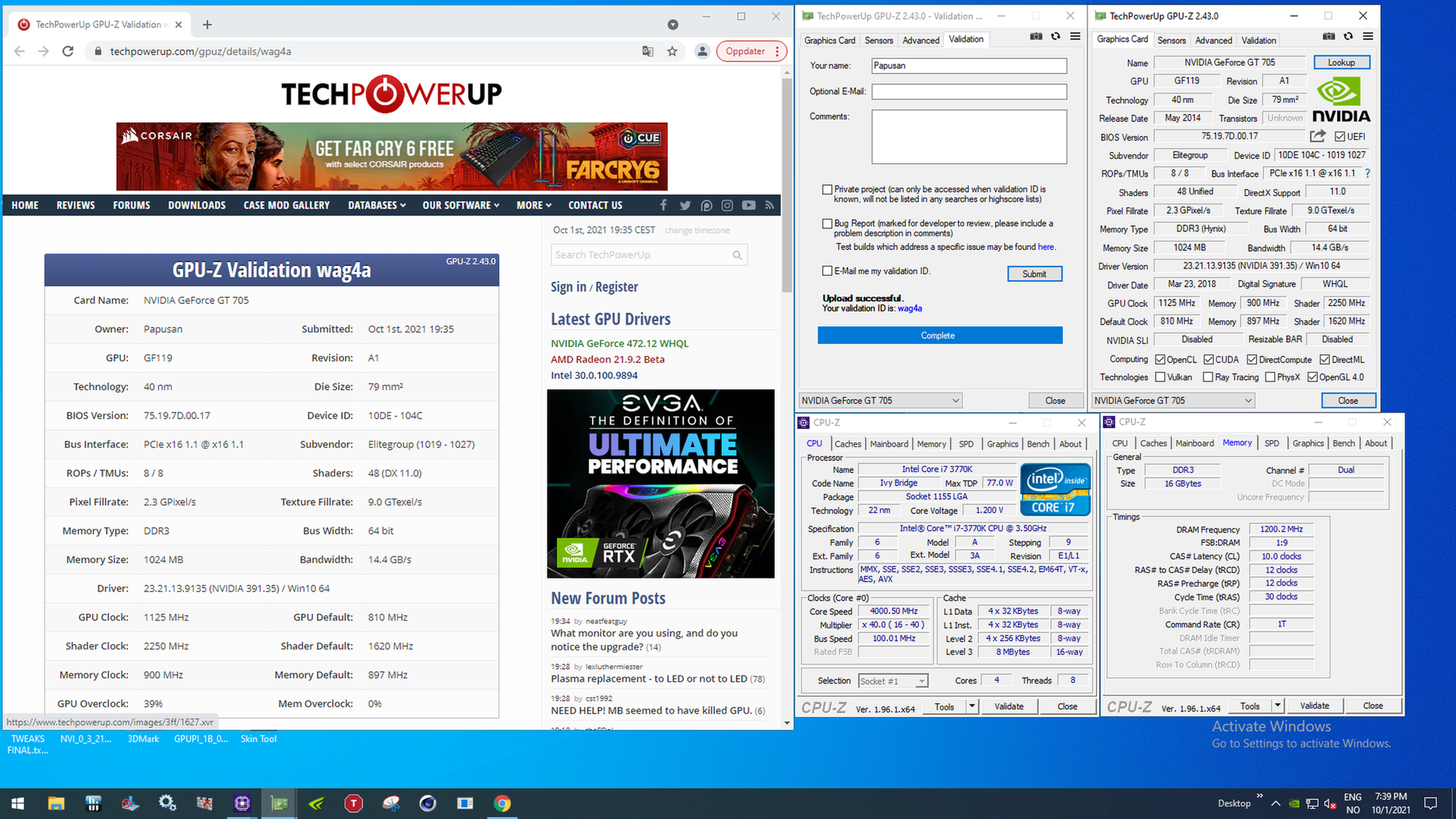Click the camera icon in the GPU-Z Validation window
Screen dimensions: 1456x819
tap(1036, 36)
